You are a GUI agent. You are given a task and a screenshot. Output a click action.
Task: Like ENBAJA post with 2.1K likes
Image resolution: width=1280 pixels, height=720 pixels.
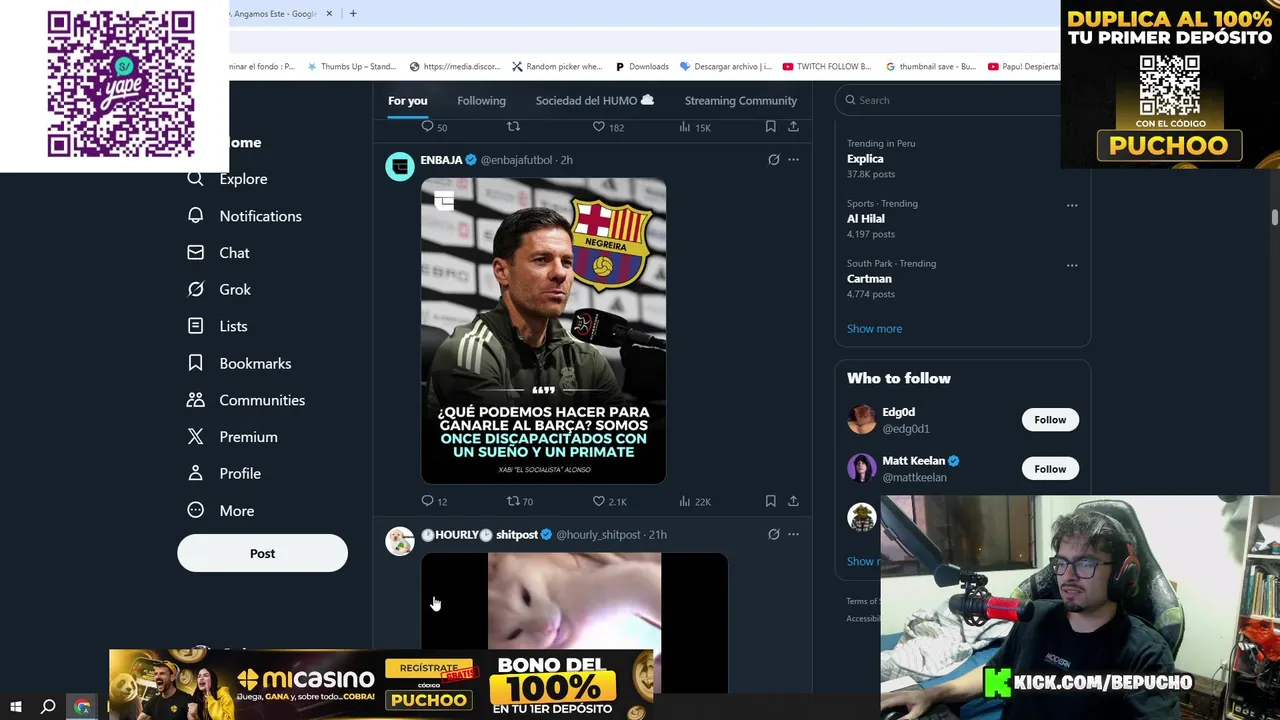(609, 501)
